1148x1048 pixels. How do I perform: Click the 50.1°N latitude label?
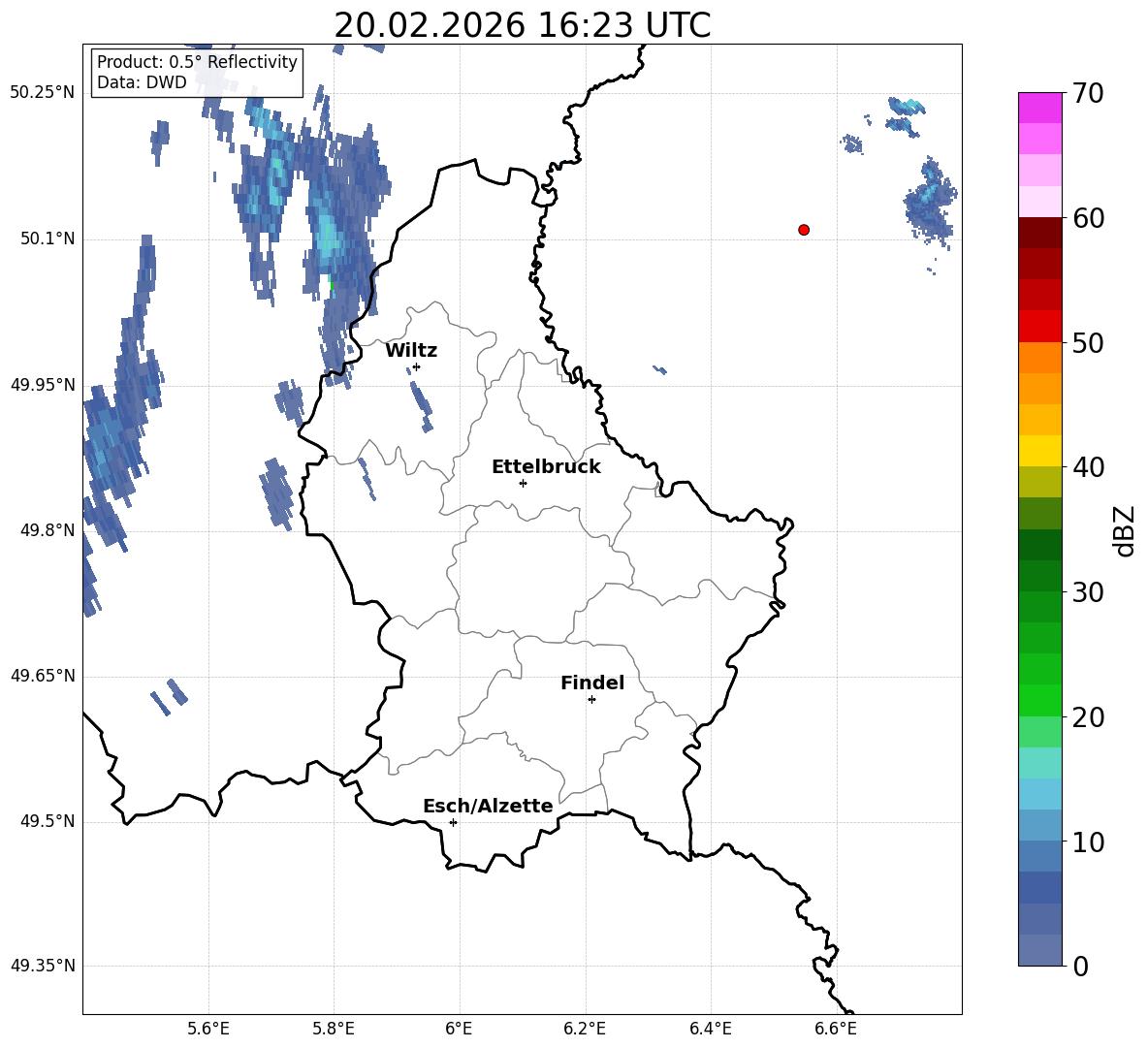point(48,238)
